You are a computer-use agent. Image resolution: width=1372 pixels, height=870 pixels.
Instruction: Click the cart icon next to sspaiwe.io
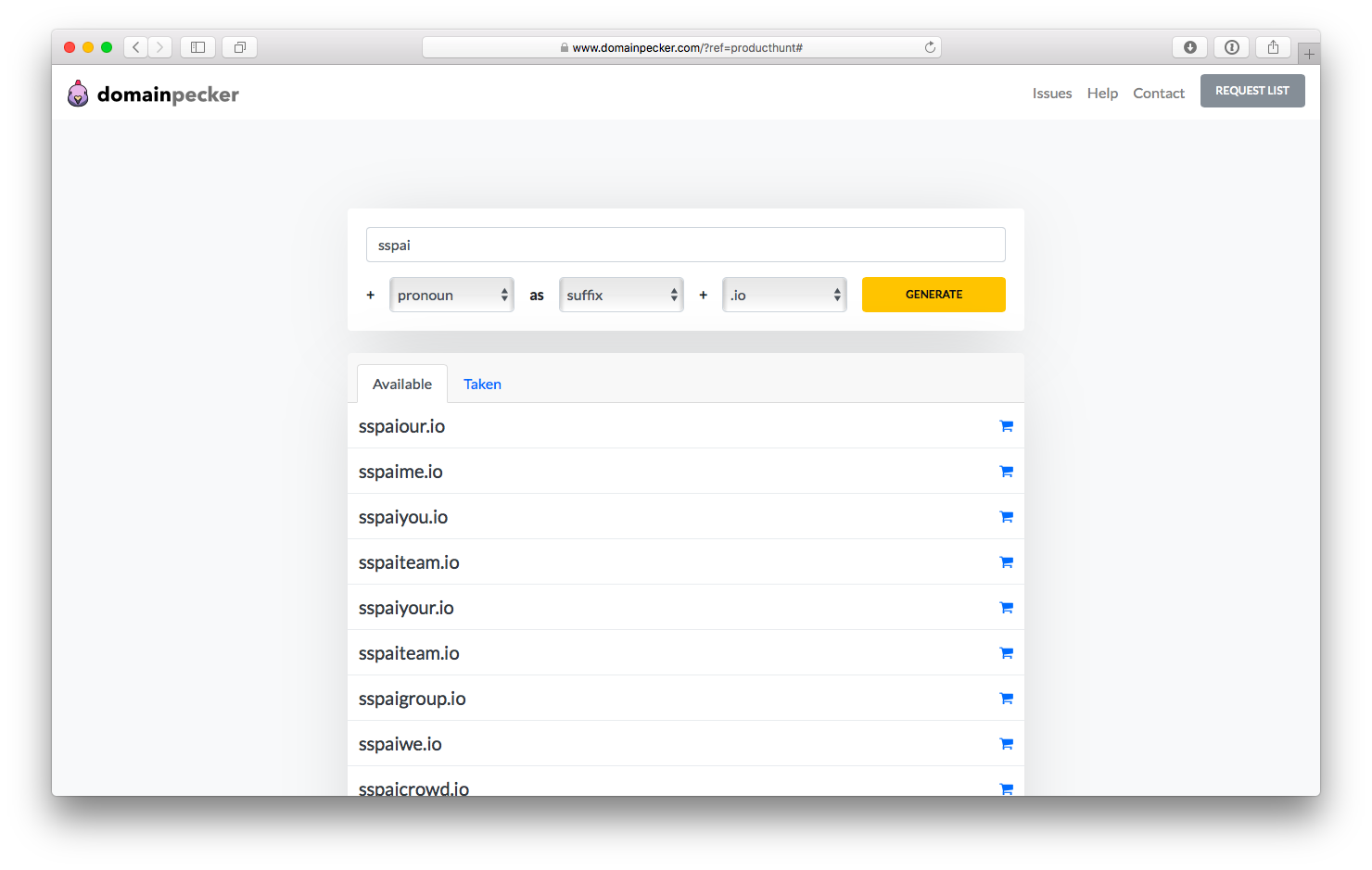click(x=1006, y=744)
